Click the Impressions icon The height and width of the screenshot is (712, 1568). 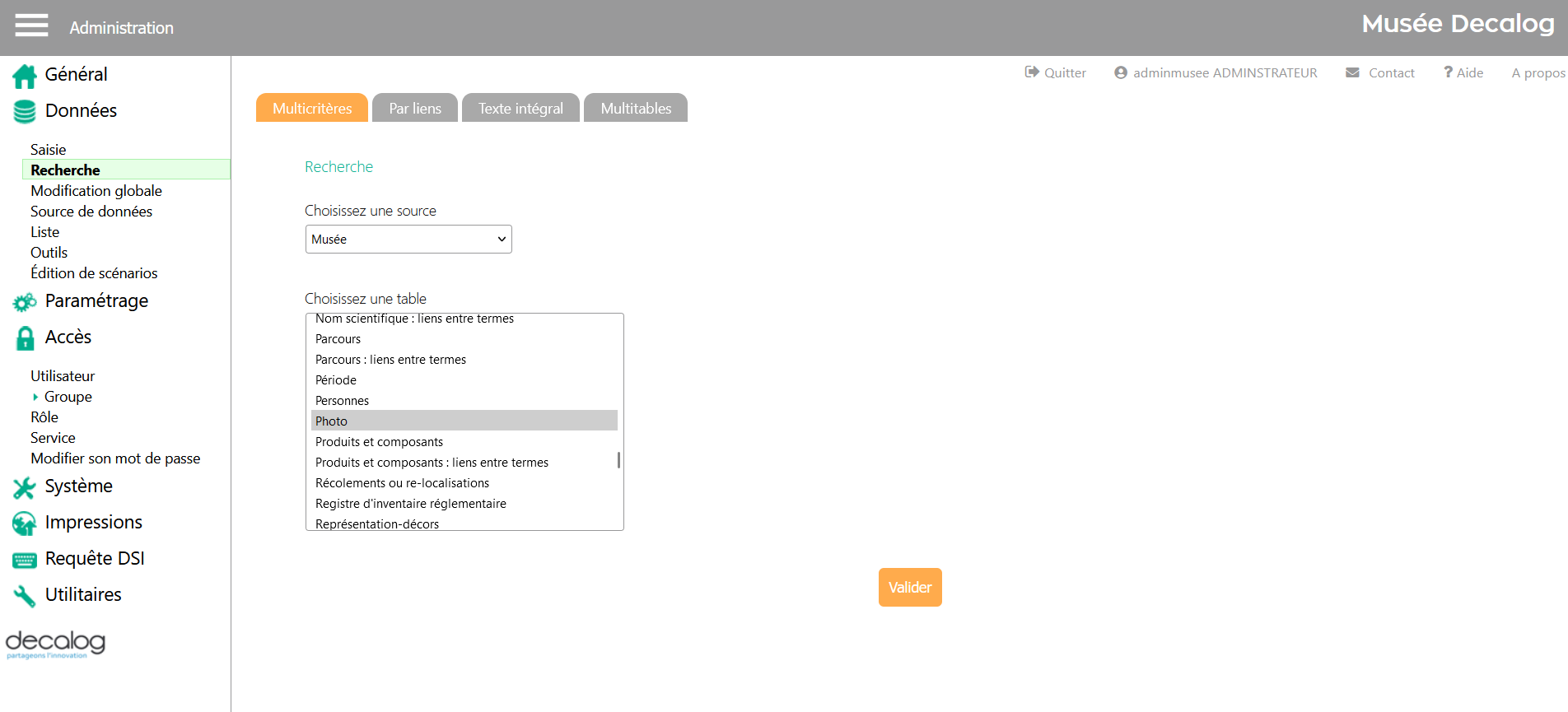(25, 524)
